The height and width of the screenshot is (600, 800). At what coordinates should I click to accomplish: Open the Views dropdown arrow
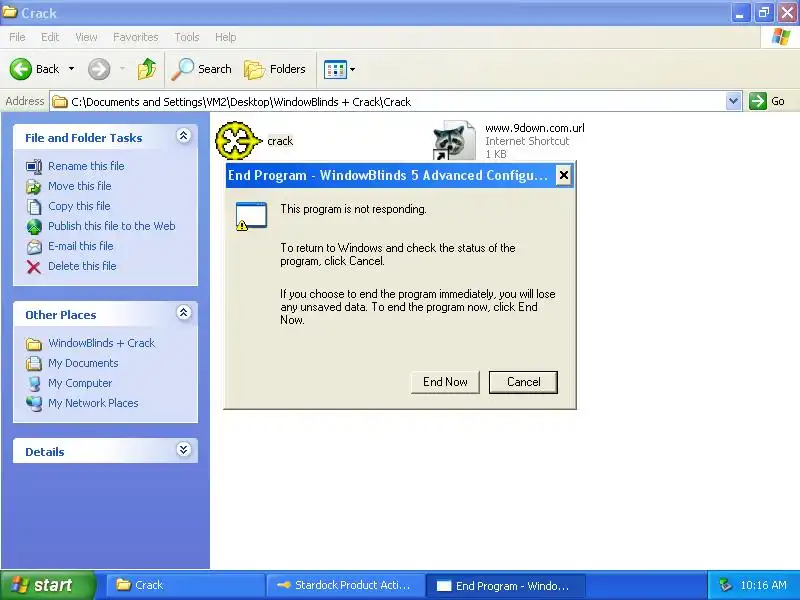pyautogui.click(x=352, y=69)
